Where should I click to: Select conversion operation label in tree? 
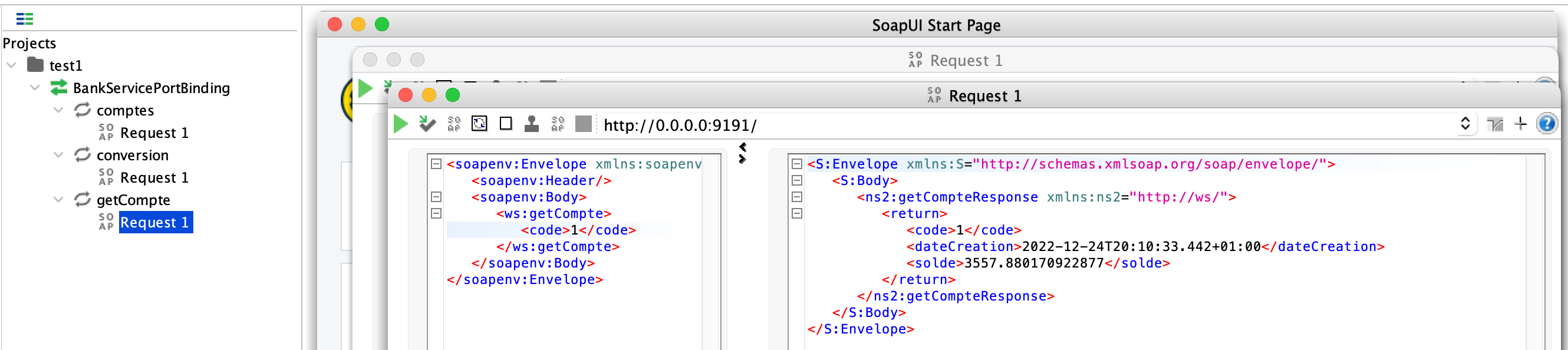coord(133,154)
